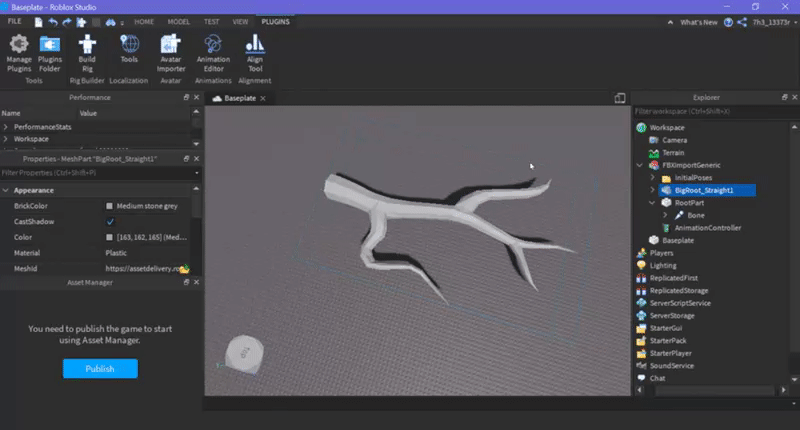Viewport: 800px width, 430px height.
Task: Click the Color property swatch
Action: coord(109,237)
